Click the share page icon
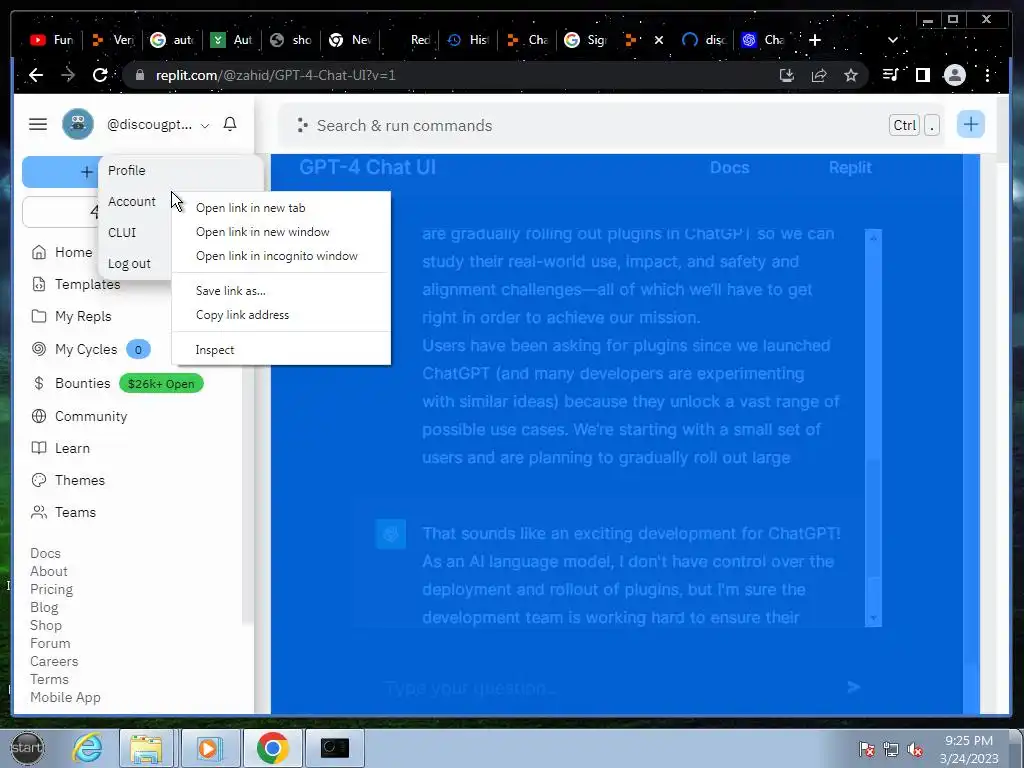This screenshot has width=1024, height=768. pos(819,76)
